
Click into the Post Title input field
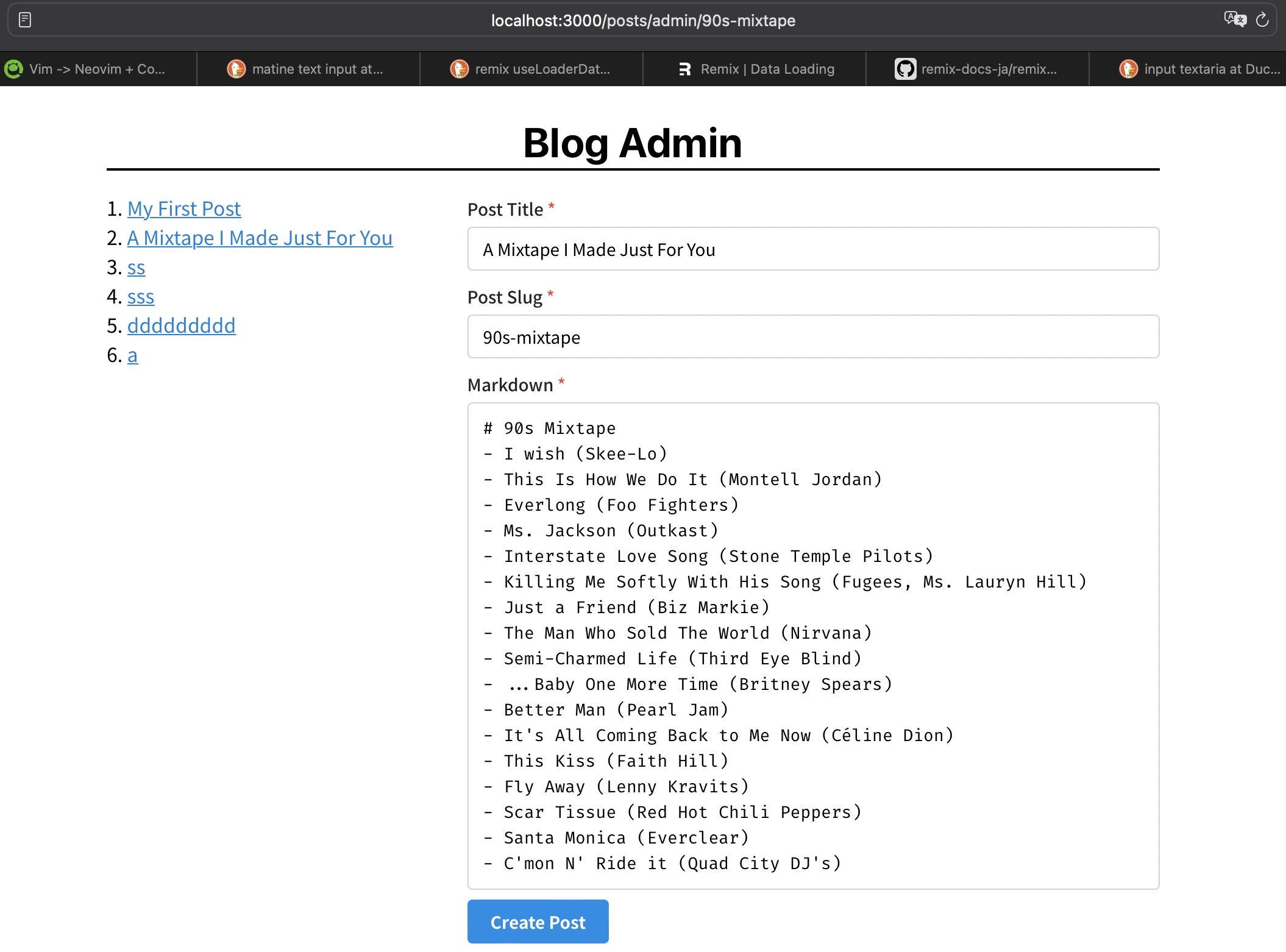pos(812,249)
